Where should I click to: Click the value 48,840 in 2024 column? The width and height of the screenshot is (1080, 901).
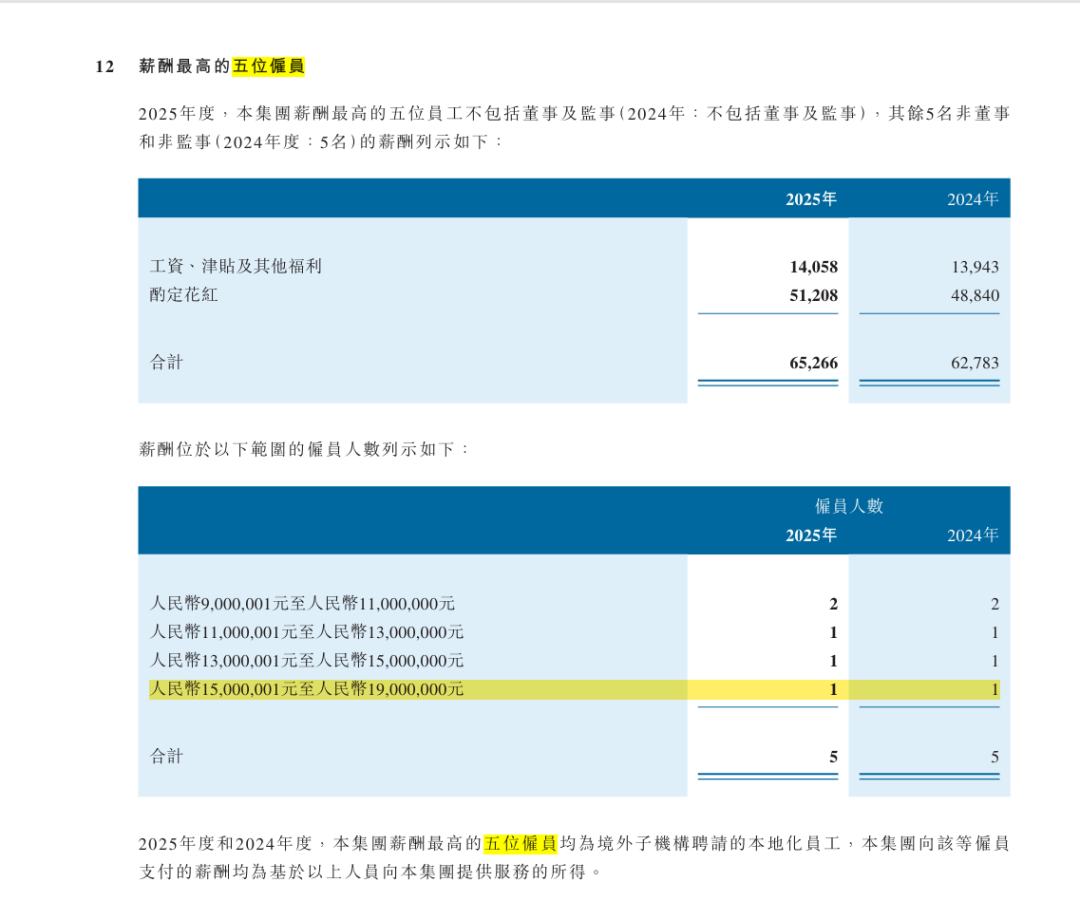(x=975, y=295)
